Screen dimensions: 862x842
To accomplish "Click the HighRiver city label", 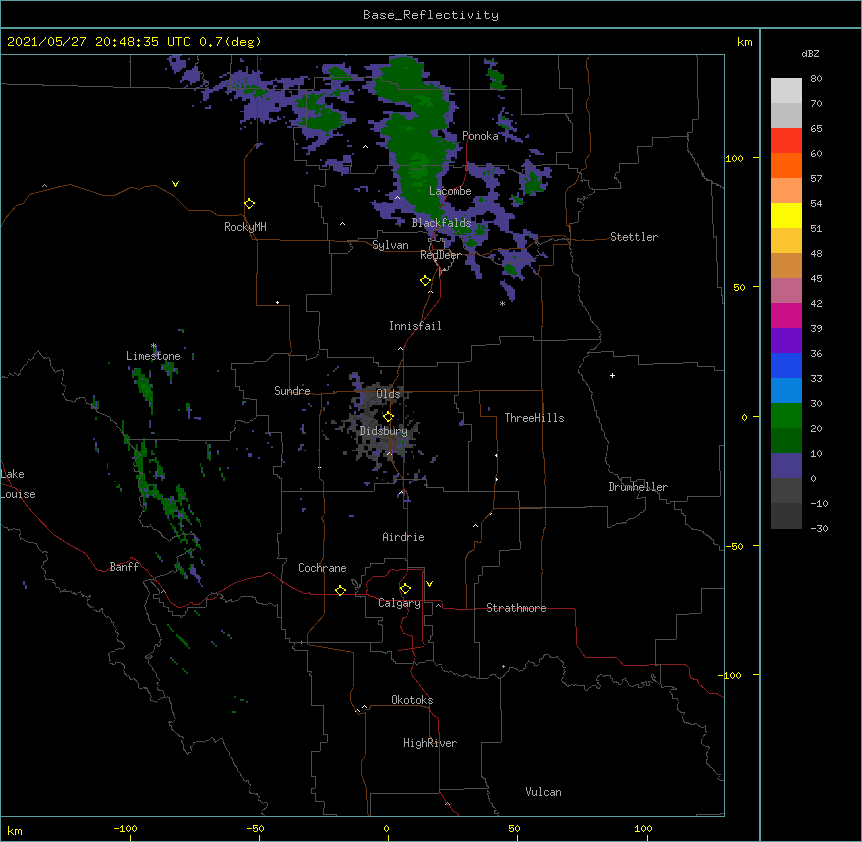I will pos(430,743).
